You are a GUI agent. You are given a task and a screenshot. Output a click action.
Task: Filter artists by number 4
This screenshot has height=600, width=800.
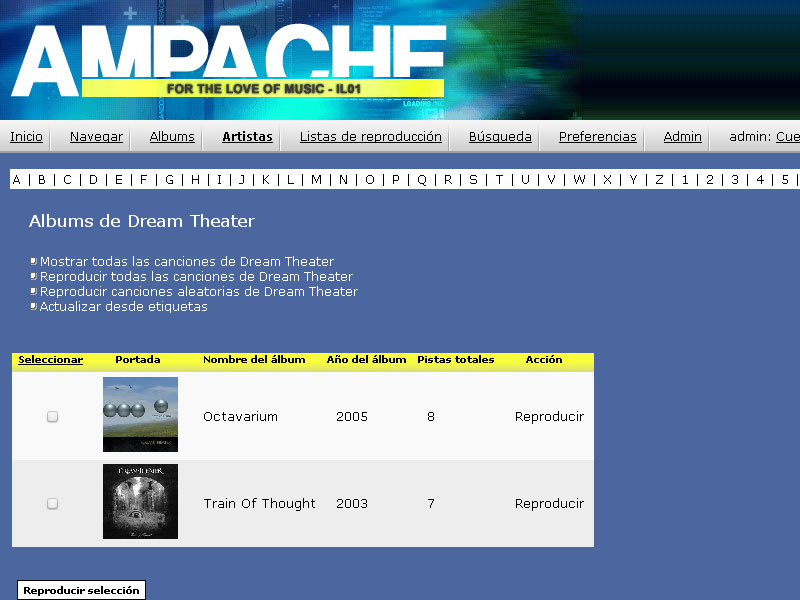point(760,180)
